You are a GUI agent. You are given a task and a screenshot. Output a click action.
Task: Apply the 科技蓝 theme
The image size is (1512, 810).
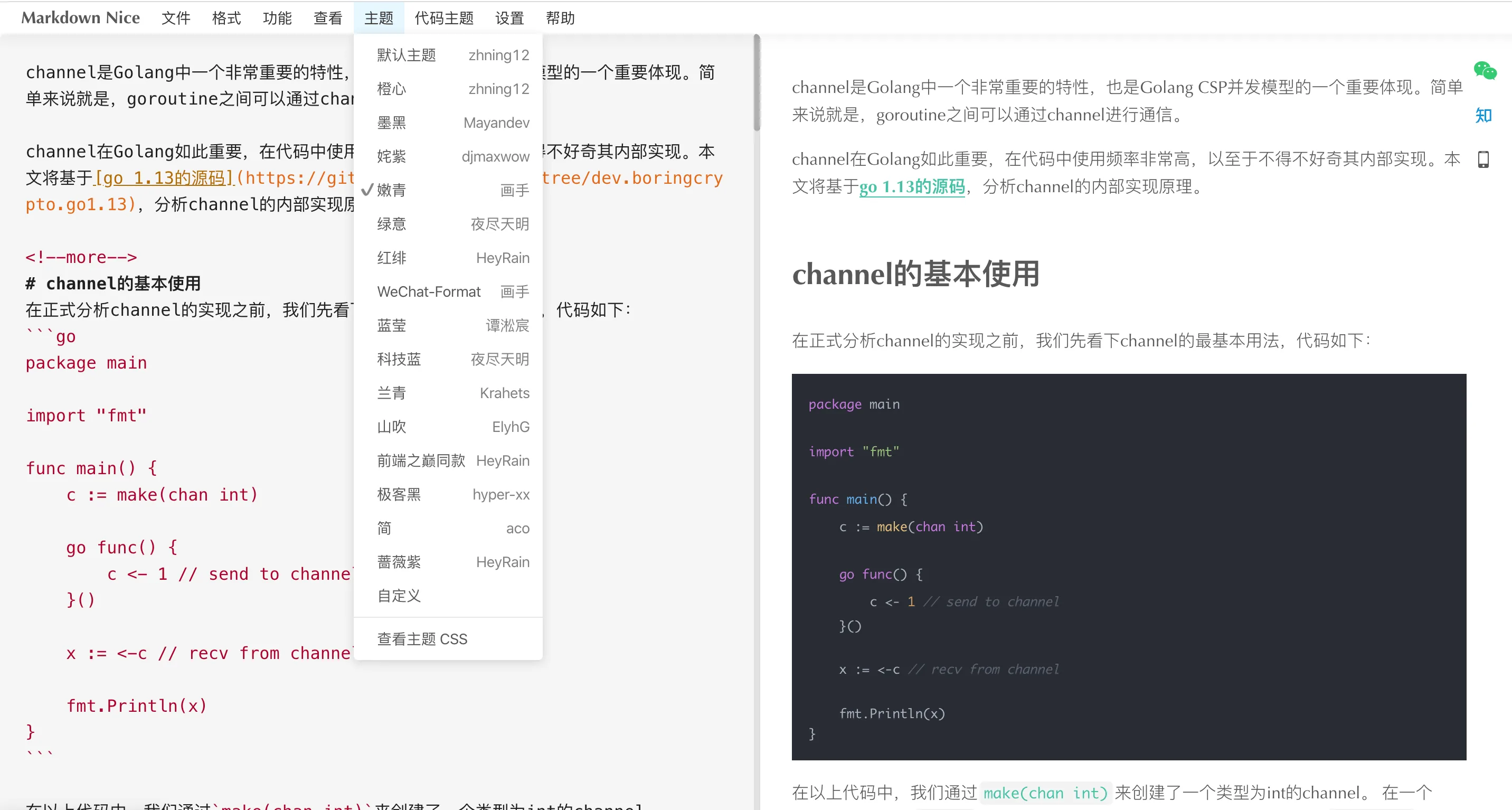pos(448,359)
